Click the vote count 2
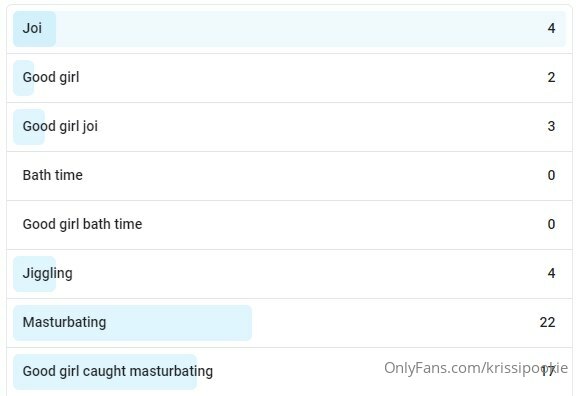Viewport: 579px width, 396px height. [x=551, y=77]
